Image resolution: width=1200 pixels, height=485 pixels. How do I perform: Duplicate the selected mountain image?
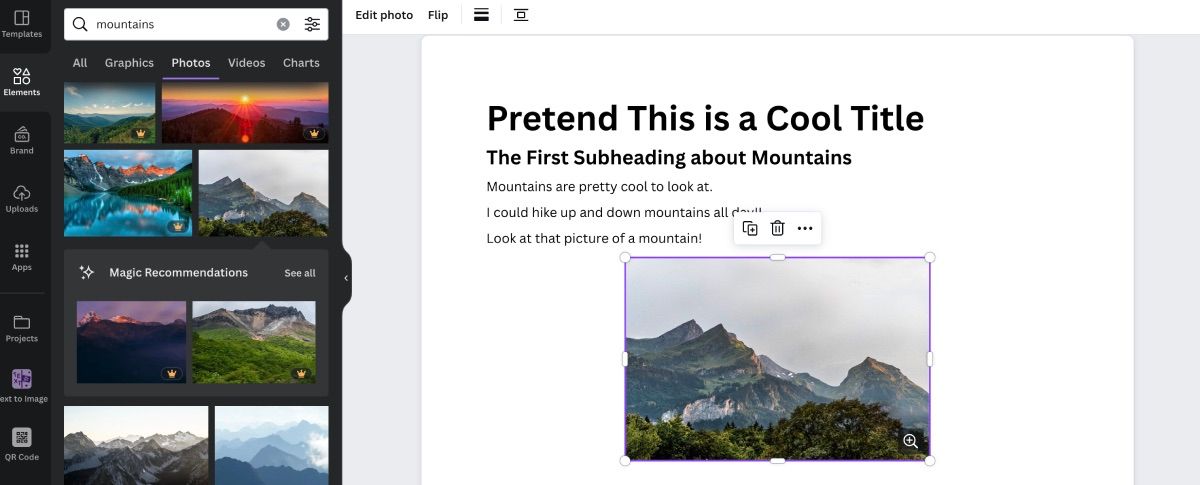[750, 229]
